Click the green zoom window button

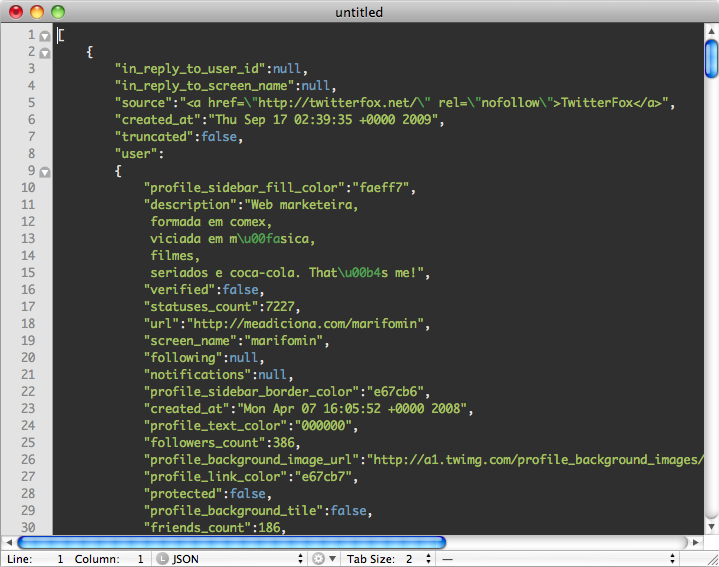coord(57,12)
